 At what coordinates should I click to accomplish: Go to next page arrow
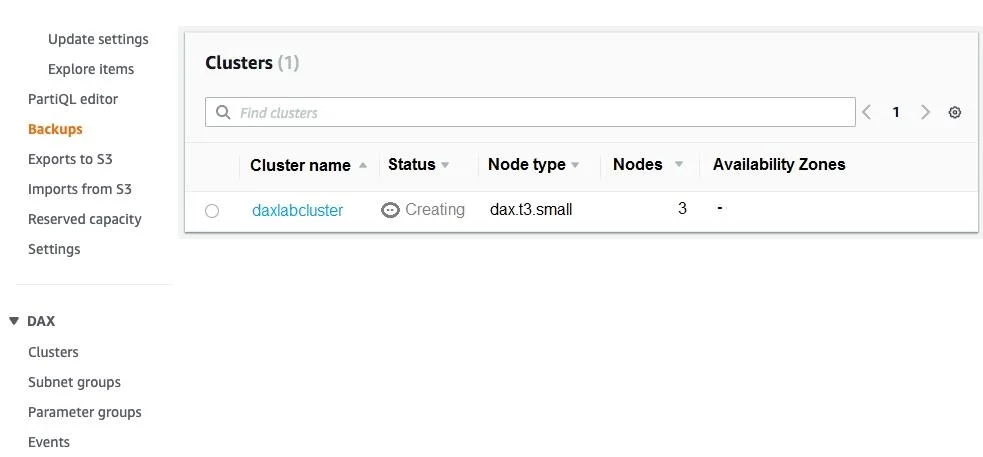[925, 112]
